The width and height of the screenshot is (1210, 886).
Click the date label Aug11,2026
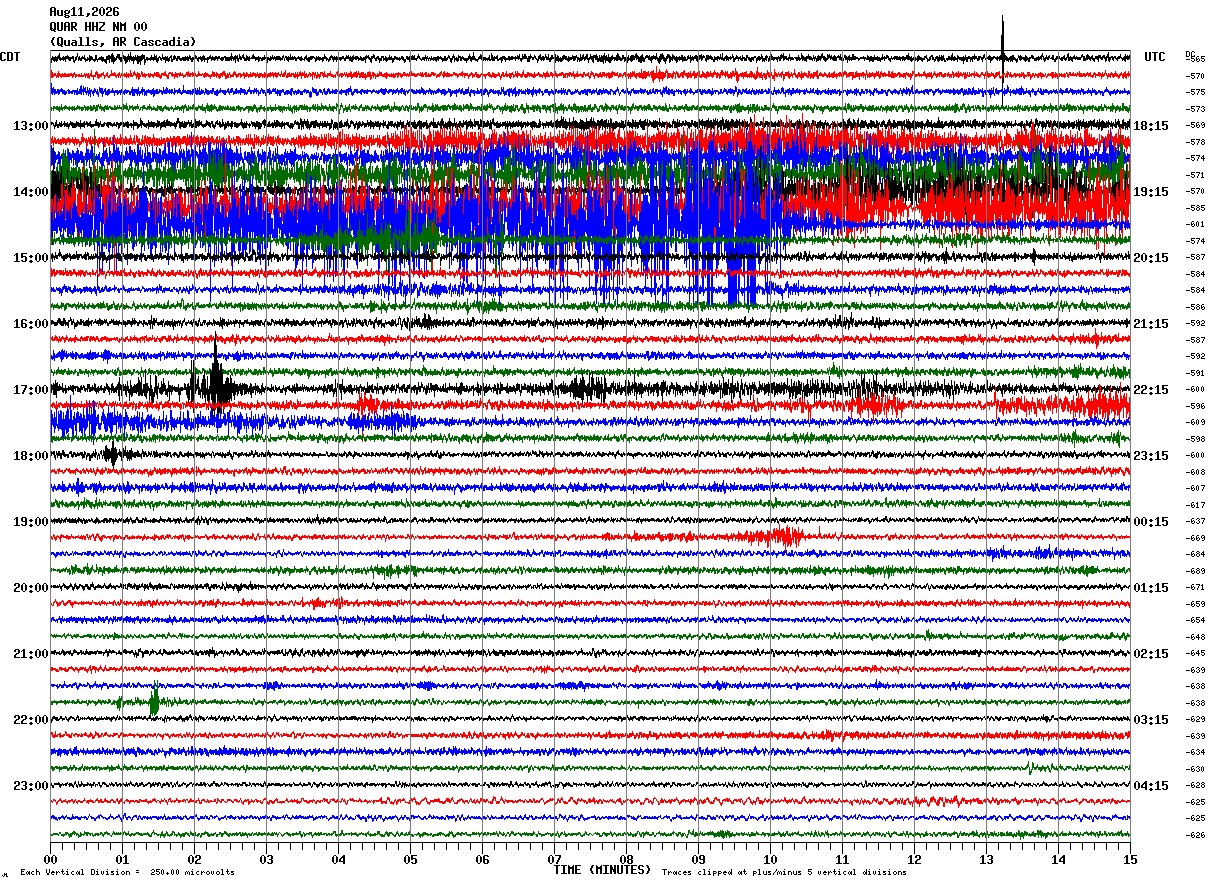point(84,12)
